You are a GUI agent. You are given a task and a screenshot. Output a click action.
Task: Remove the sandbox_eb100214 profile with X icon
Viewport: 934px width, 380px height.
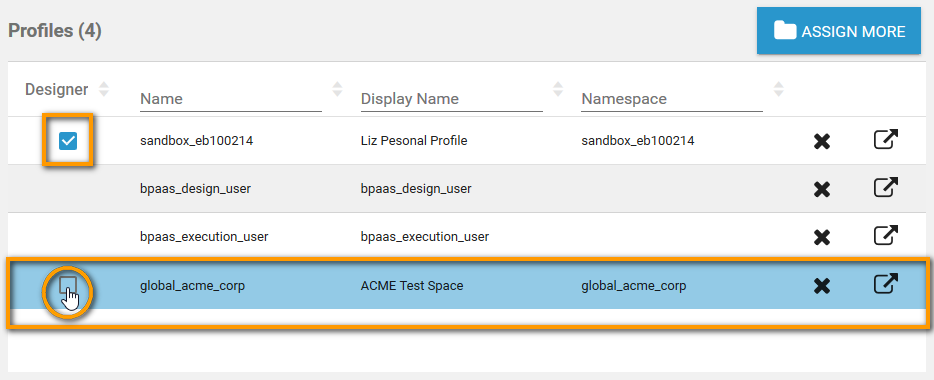[821, 142]
